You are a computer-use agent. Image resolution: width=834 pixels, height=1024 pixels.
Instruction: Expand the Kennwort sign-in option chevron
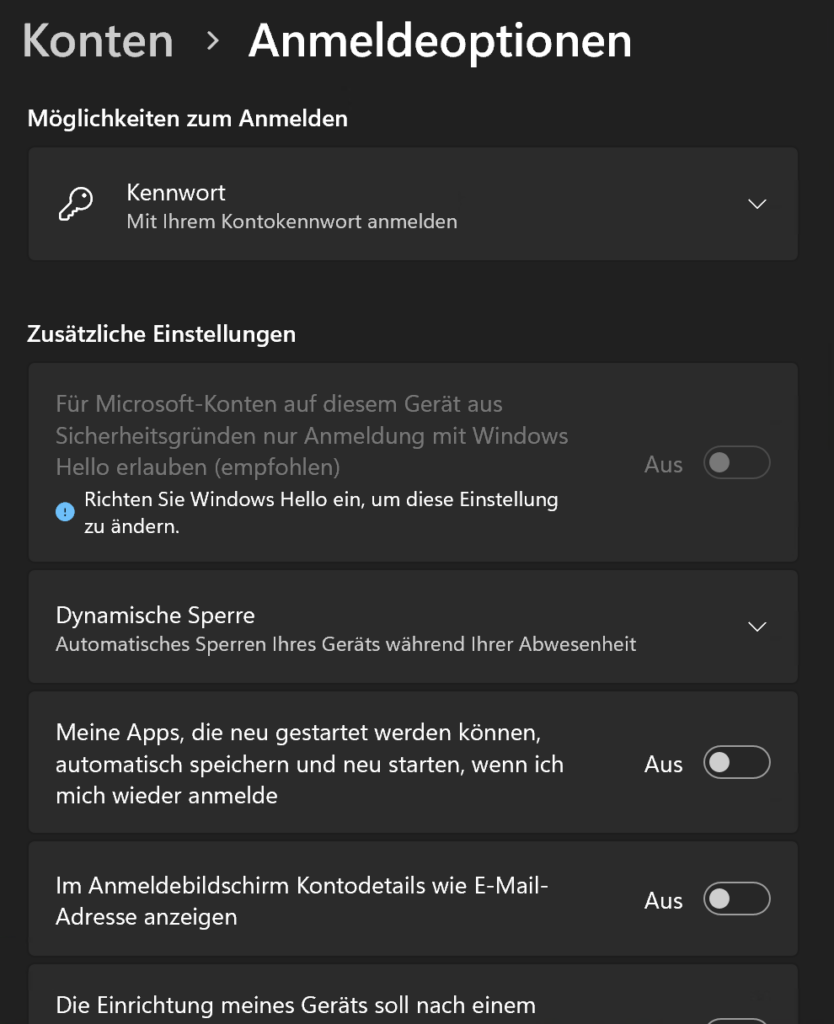pos(757,204)
